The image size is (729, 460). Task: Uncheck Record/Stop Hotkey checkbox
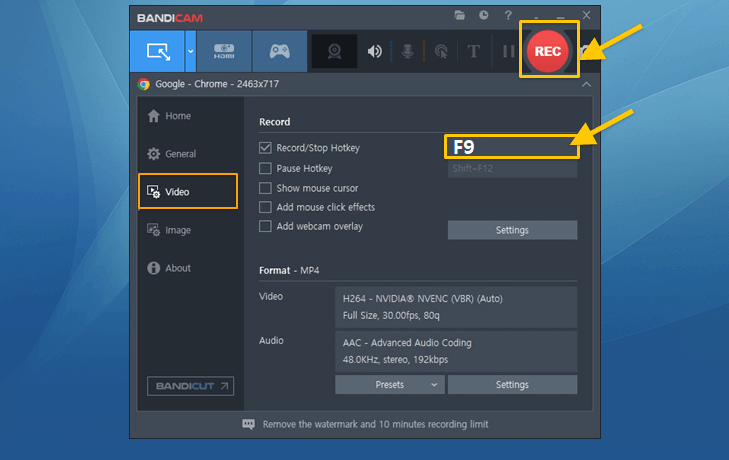click(265, 148)
